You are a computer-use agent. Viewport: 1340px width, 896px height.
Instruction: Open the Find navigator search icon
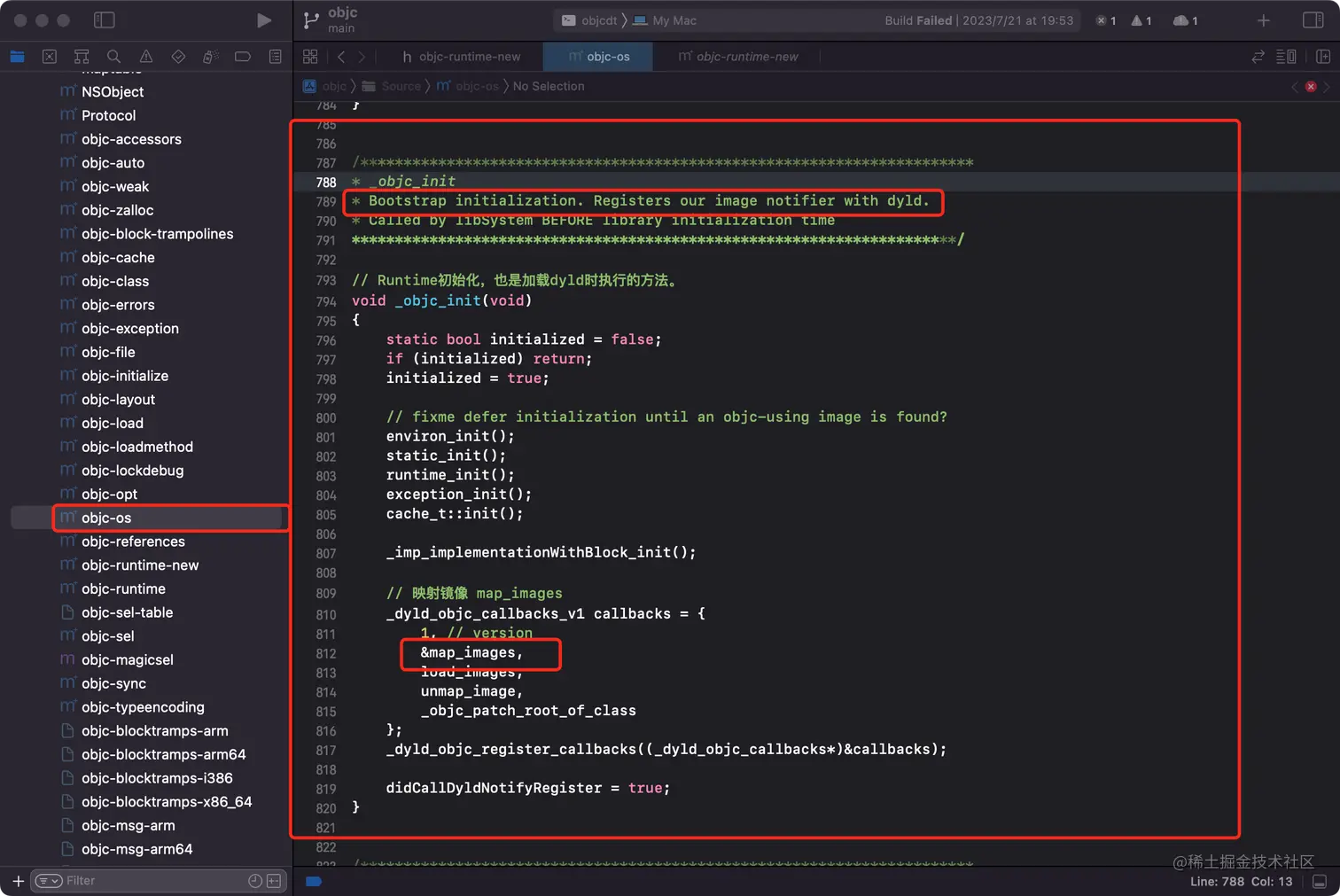(x=113, y=57)
